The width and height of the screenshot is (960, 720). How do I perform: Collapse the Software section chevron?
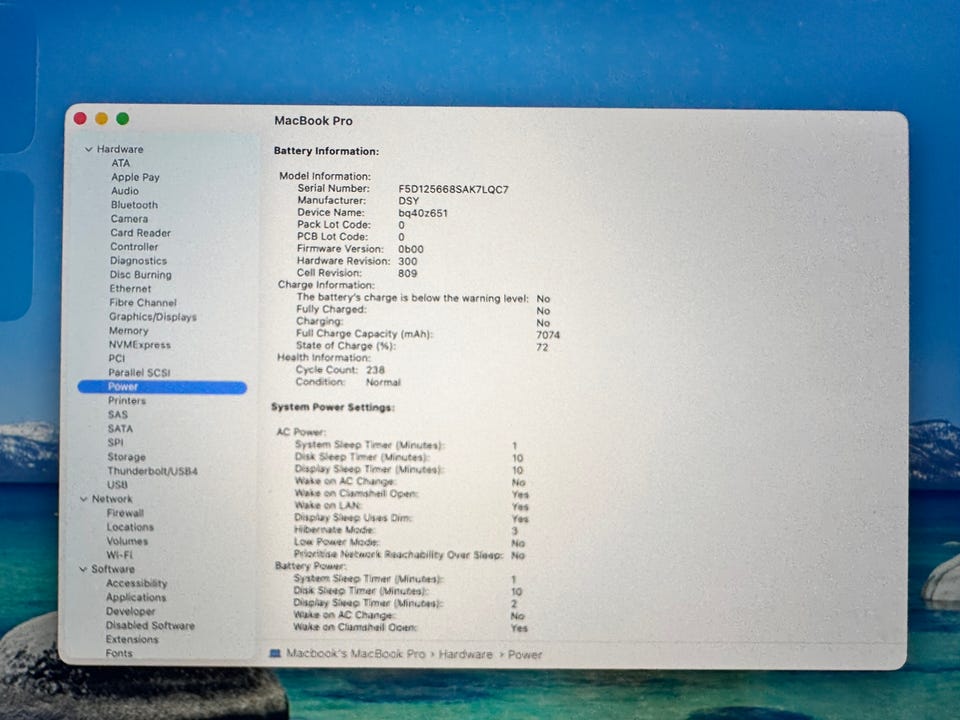(x=83, y=569)
